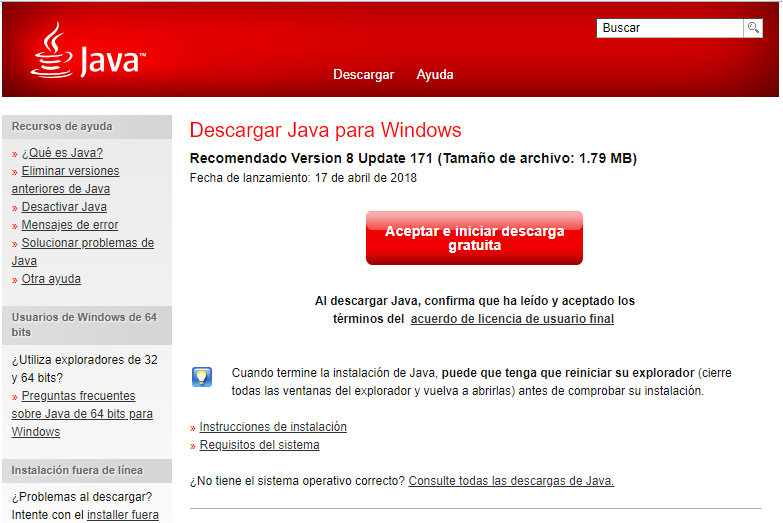783x523 pixels.
Task: Open the Ayuda menu item
Action: click(x=435, y=75)
